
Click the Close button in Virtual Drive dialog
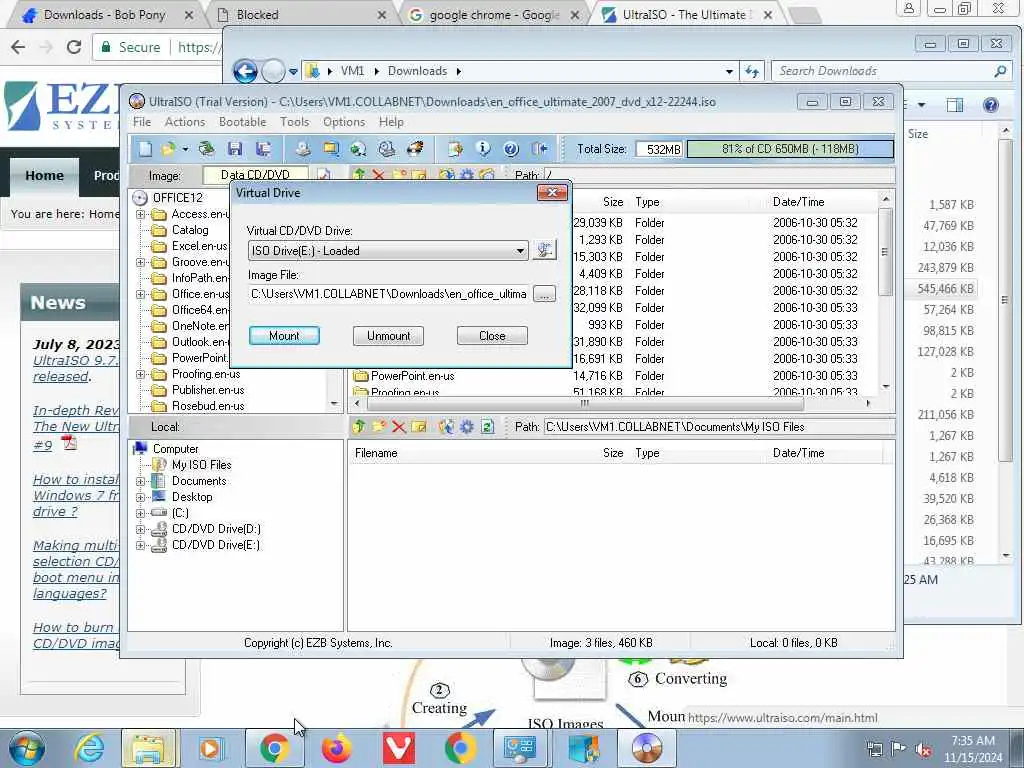pyautogui.click(x=492, y=336)
